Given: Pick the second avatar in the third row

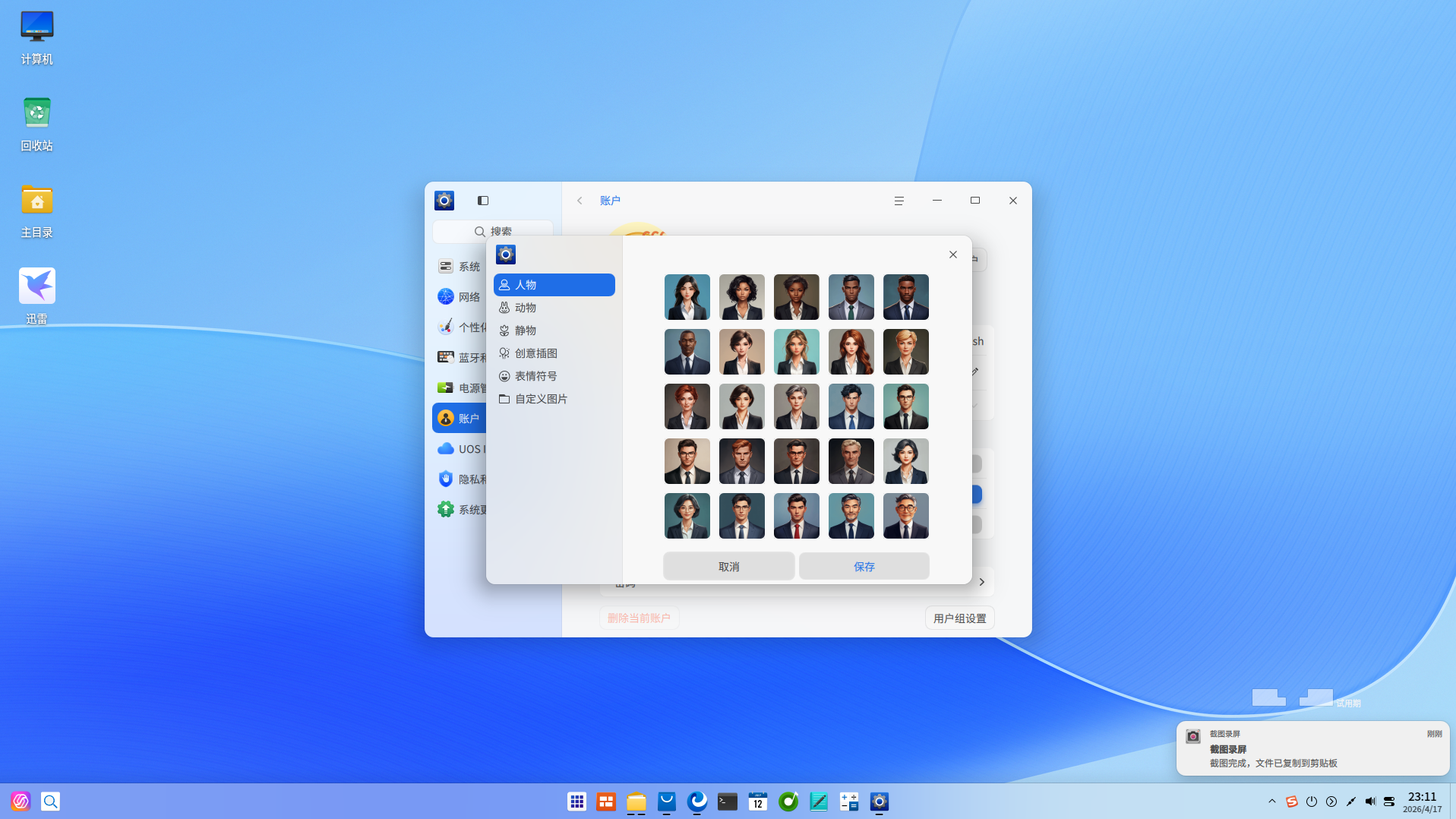Looking at the screenshot, I should (742, 406).
